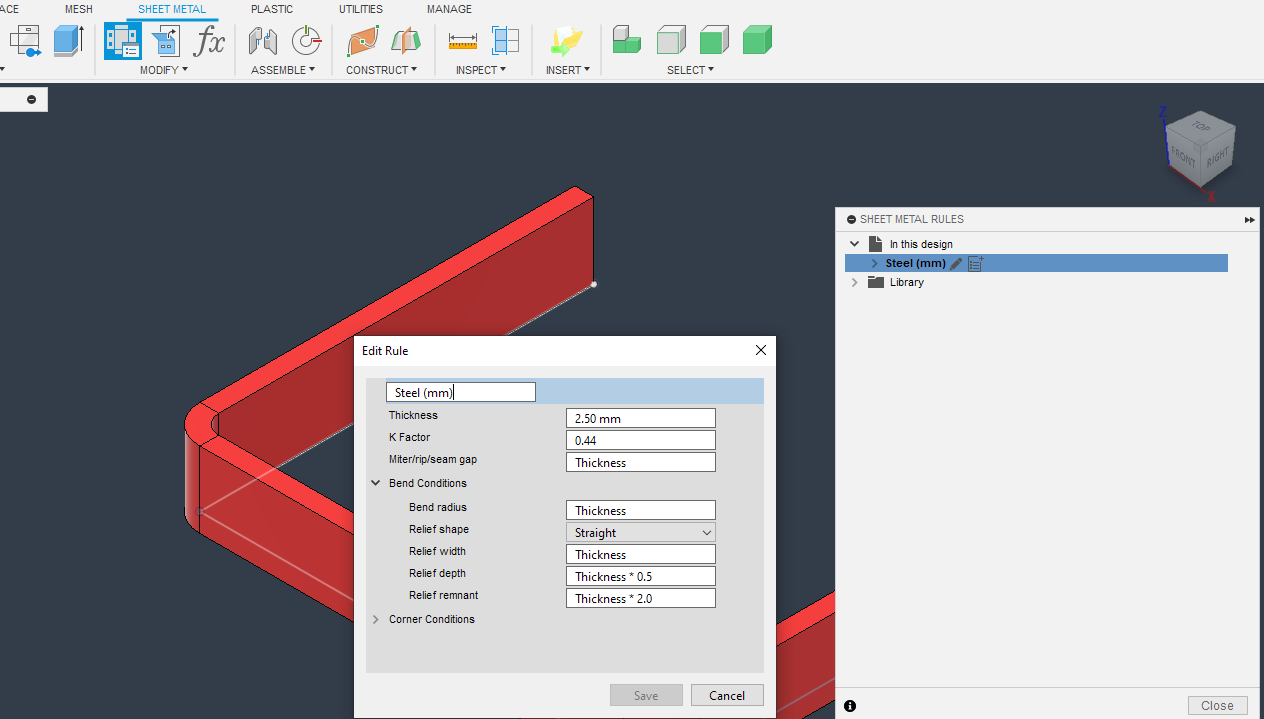Screen dimensions: 1264x719
Task: Click the Joint tool in the Assemble panel
Action: click(262, 41)
